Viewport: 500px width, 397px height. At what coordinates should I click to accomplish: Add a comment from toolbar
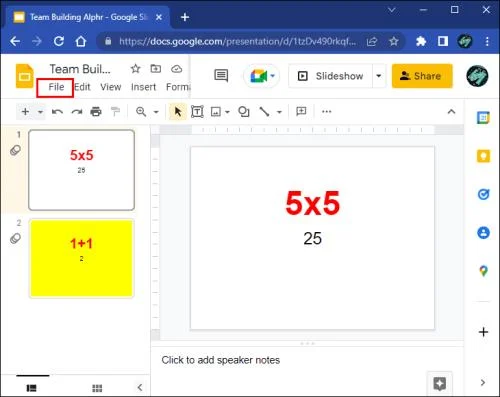[301, 111]
